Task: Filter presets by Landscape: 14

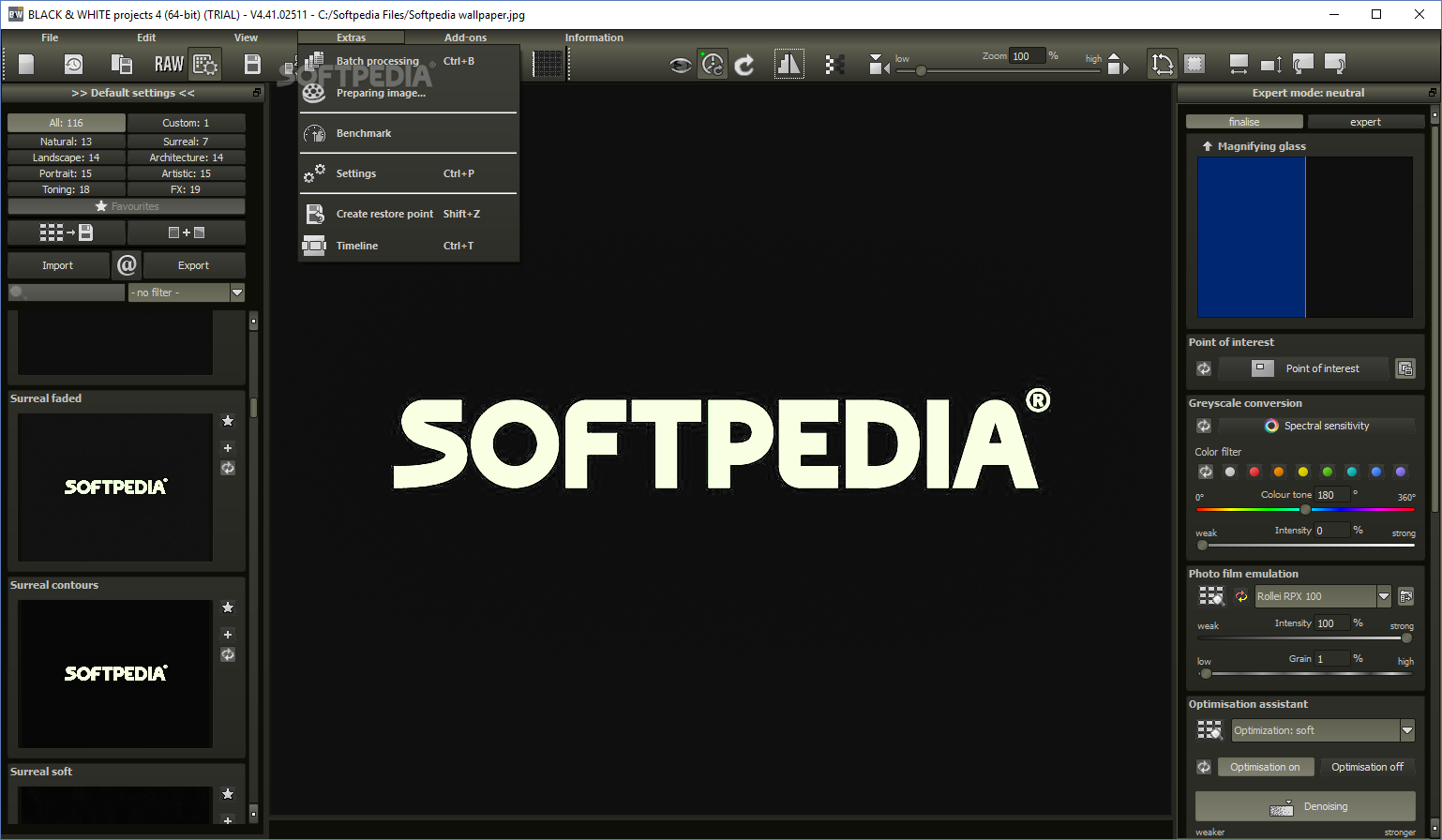Action: tap(67, 157)
